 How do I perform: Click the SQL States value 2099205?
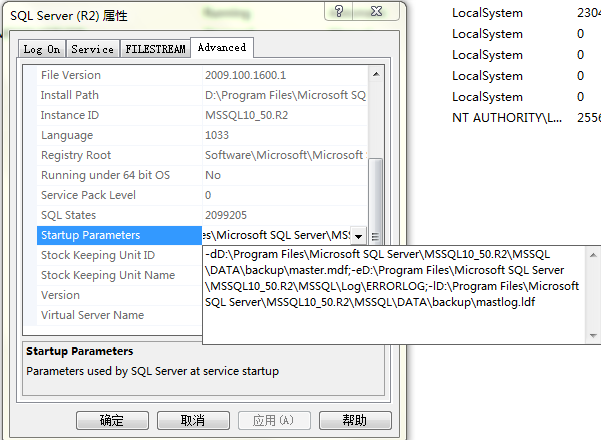[x=226, y=215]
